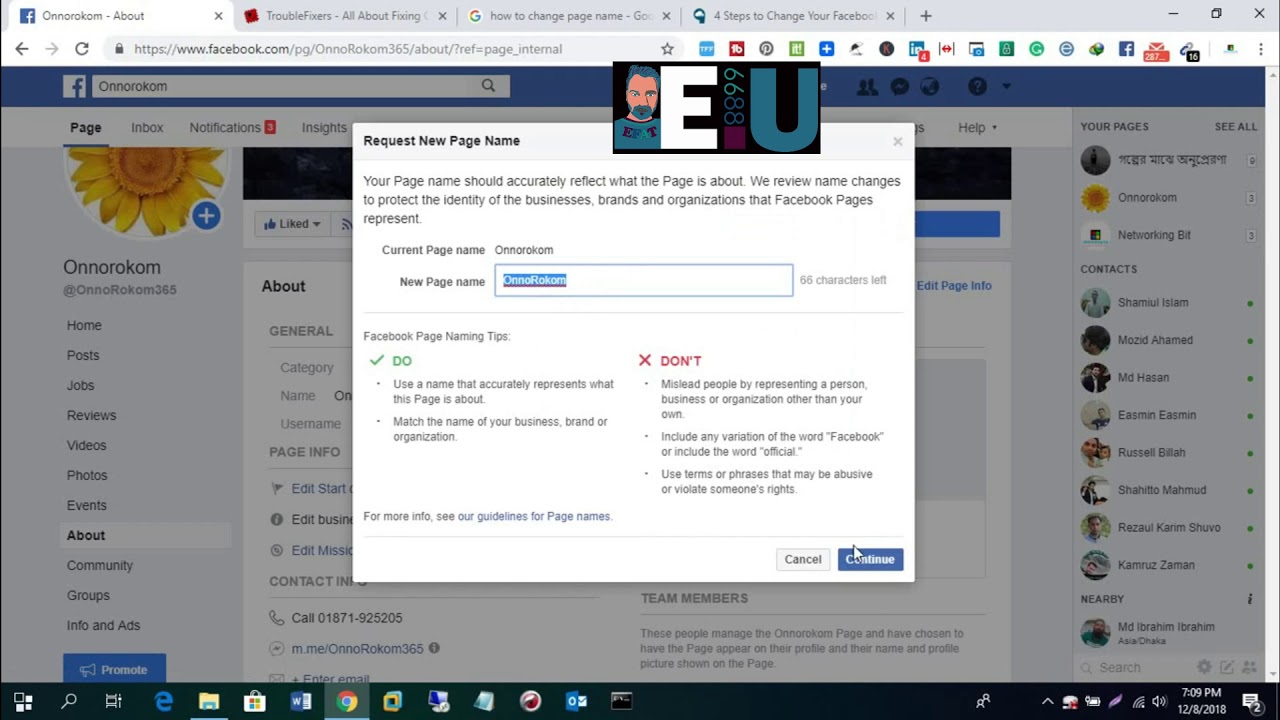Open Microsoft Word from the taskbar
1280x720 pixels.
point(301,701)
